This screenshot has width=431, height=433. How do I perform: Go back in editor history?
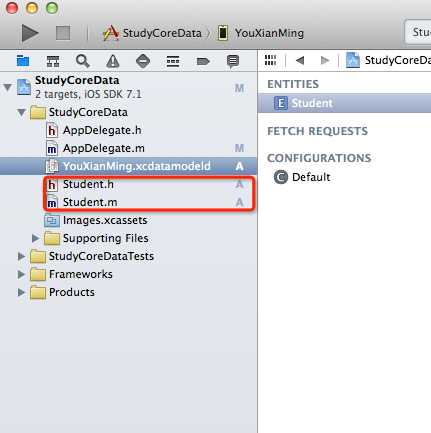(300, 60)
